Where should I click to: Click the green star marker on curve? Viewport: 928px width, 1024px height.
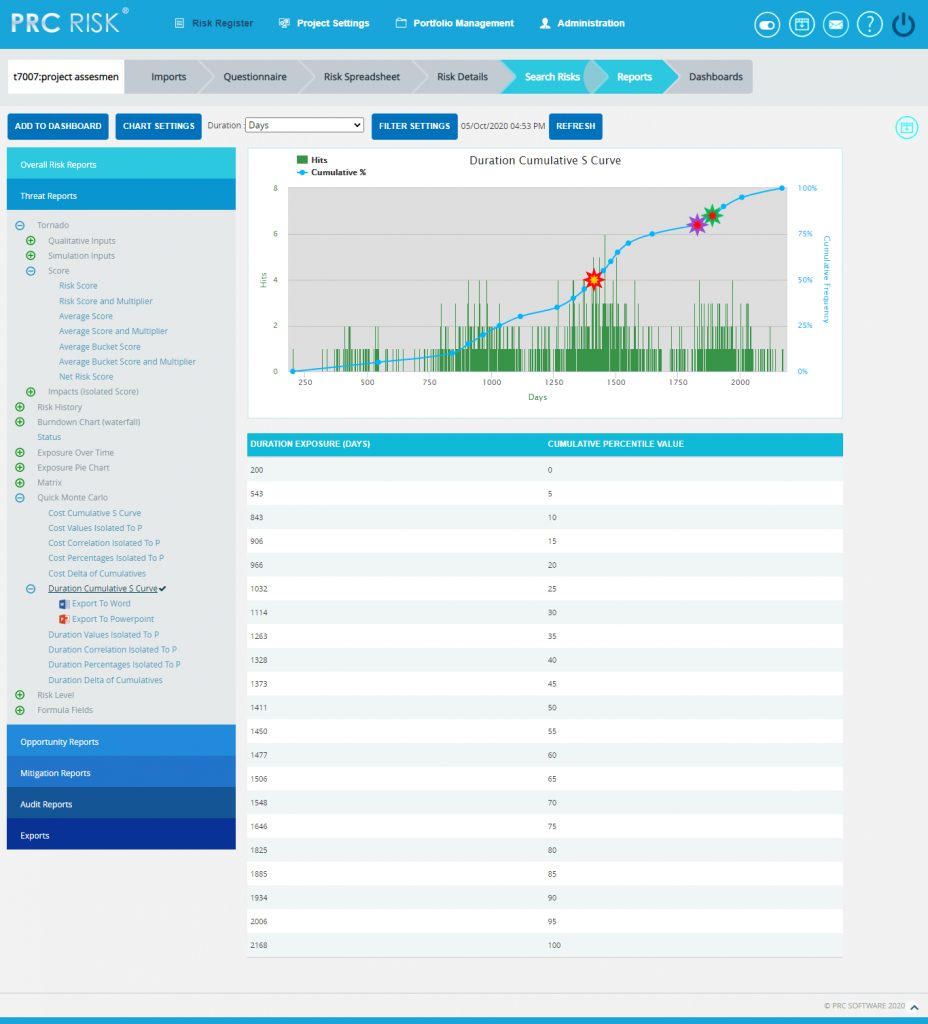tap(712, 215)
